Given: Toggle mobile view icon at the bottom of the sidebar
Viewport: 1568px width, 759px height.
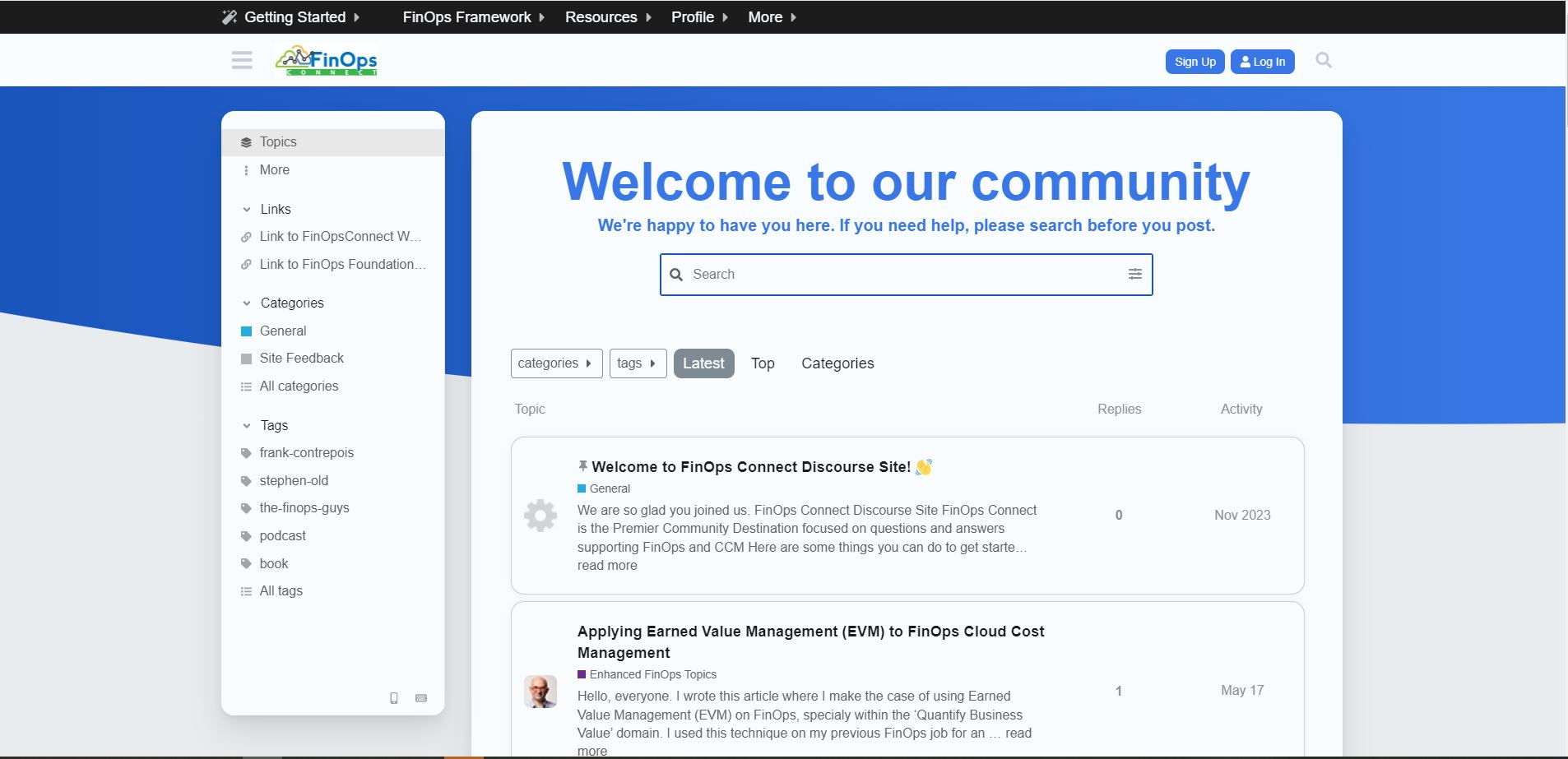Looking at the screenshot, I should 394,698.
